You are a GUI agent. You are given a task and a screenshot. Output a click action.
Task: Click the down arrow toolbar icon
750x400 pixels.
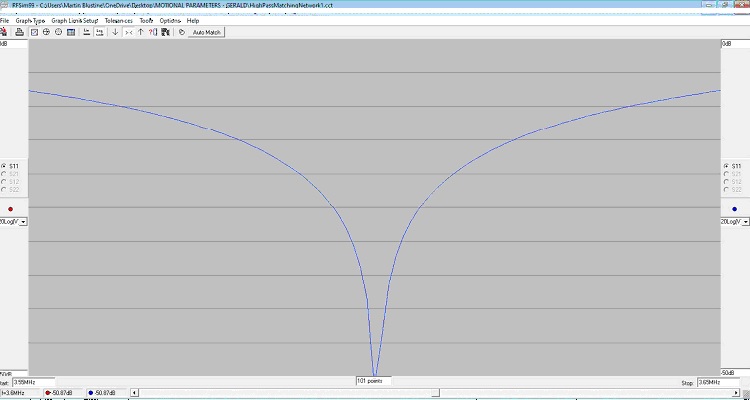(x=115, y=32)
